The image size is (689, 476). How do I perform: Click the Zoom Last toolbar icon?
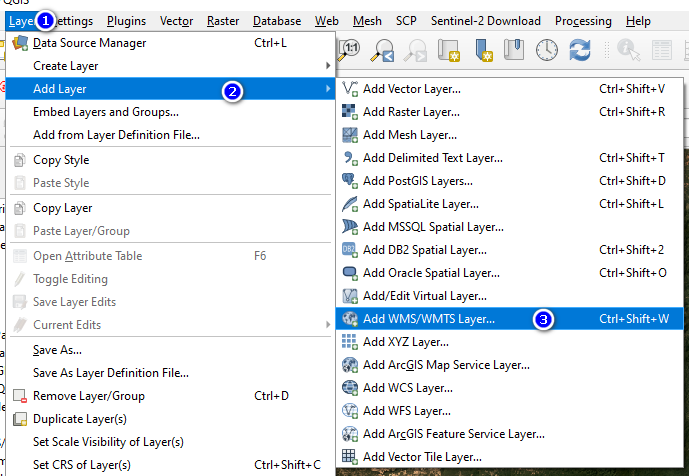tap(383, 50)
